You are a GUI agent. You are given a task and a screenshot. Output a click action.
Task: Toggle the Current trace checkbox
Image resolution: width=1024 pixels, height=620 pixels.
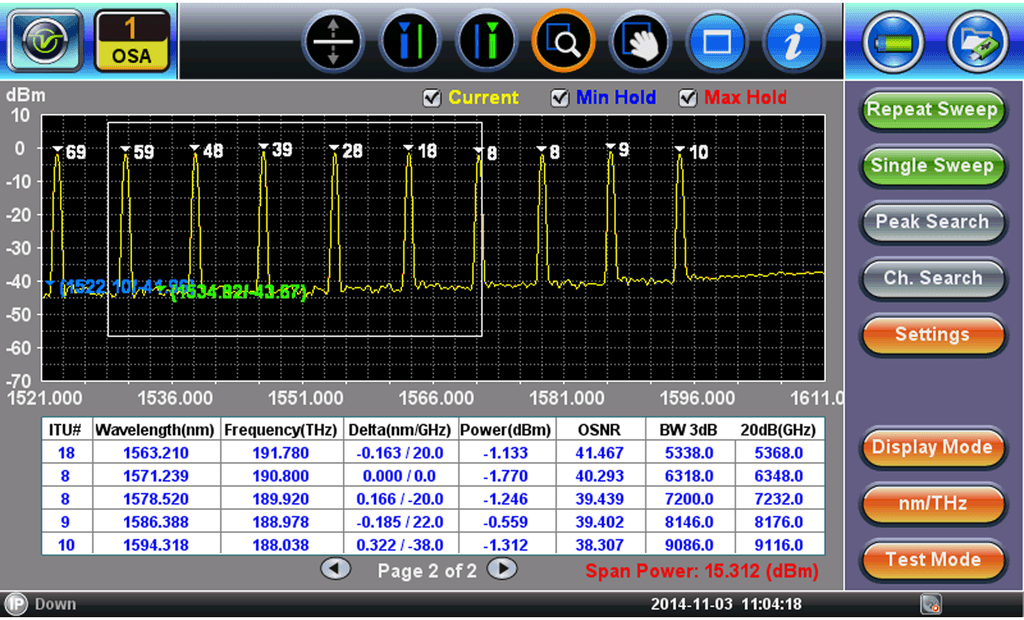(432, 98)
